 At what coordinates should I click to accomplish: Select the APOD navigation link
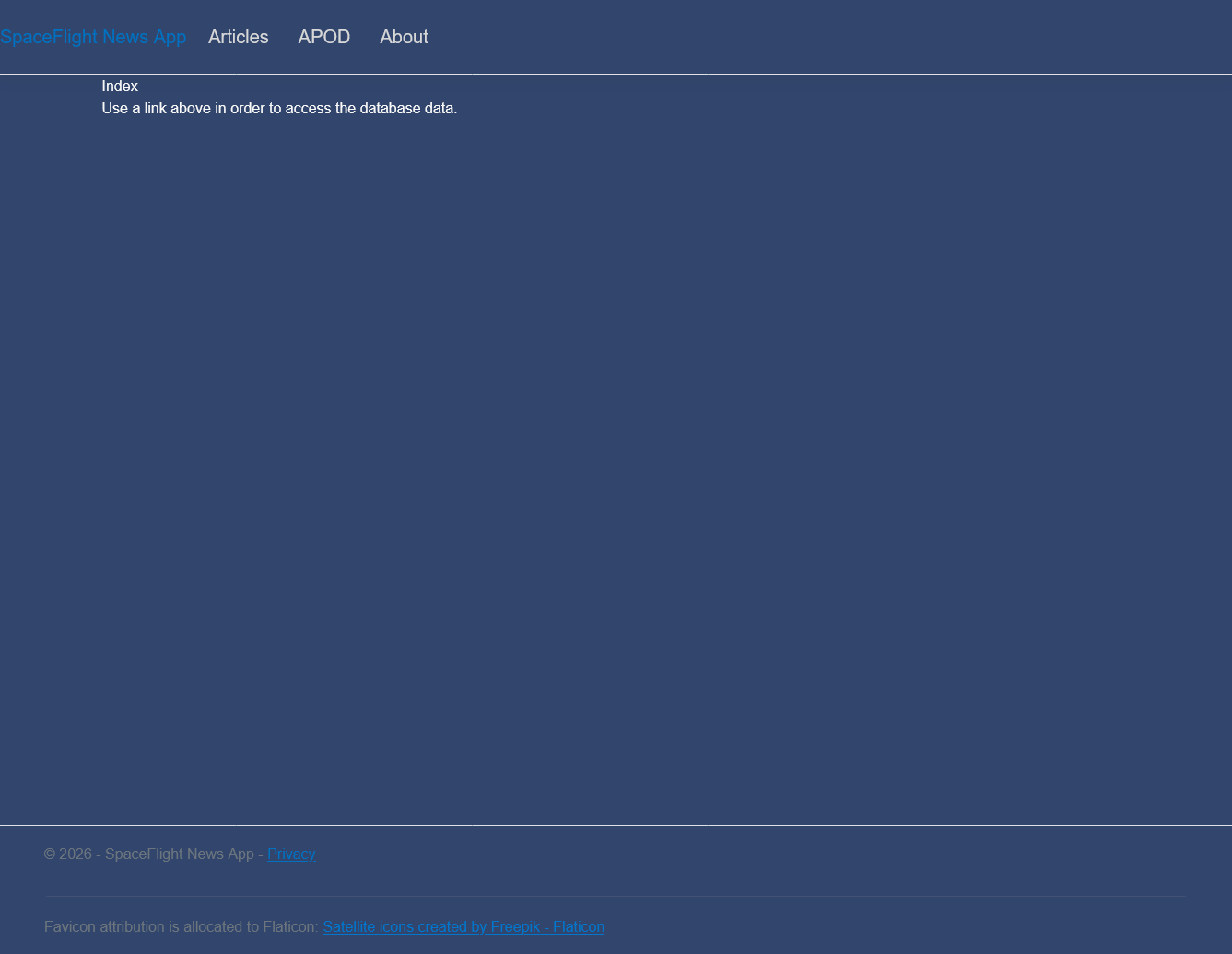pyautogui.click(x=323, y=37)
